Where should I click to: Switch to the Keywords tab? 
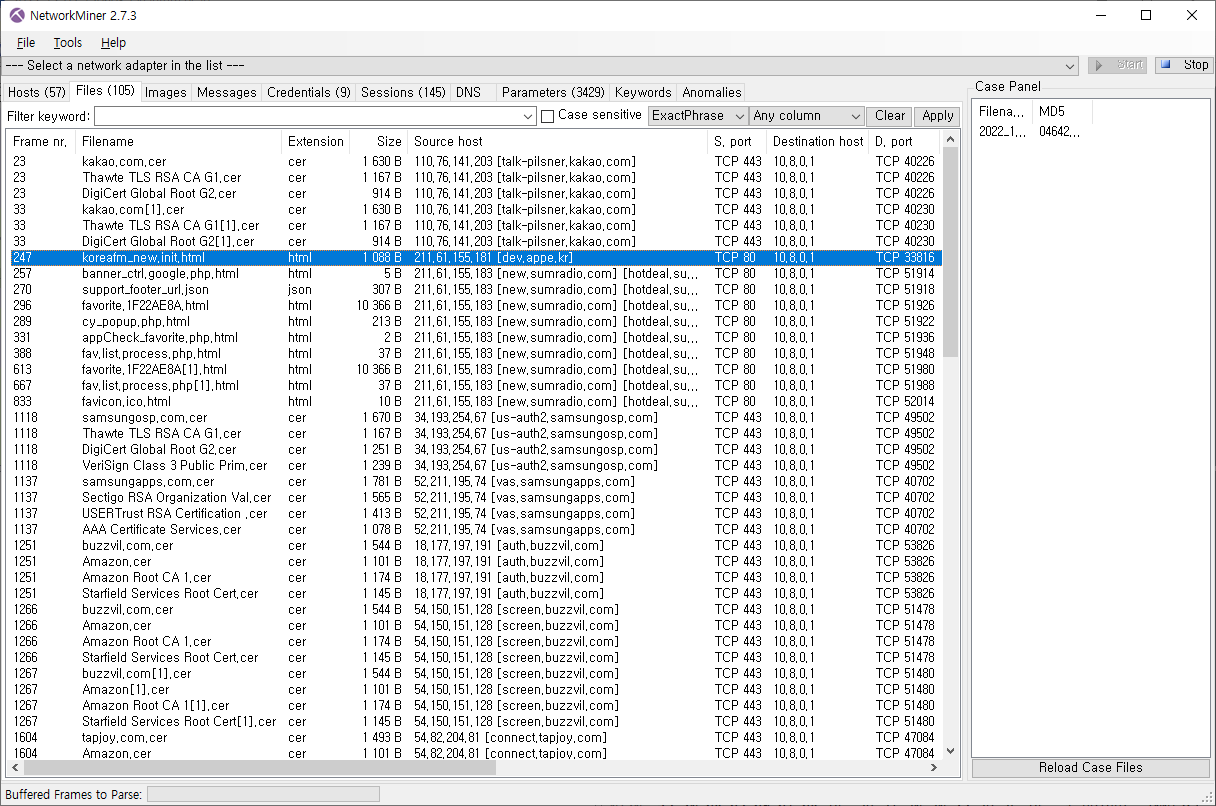pos(643,92)
